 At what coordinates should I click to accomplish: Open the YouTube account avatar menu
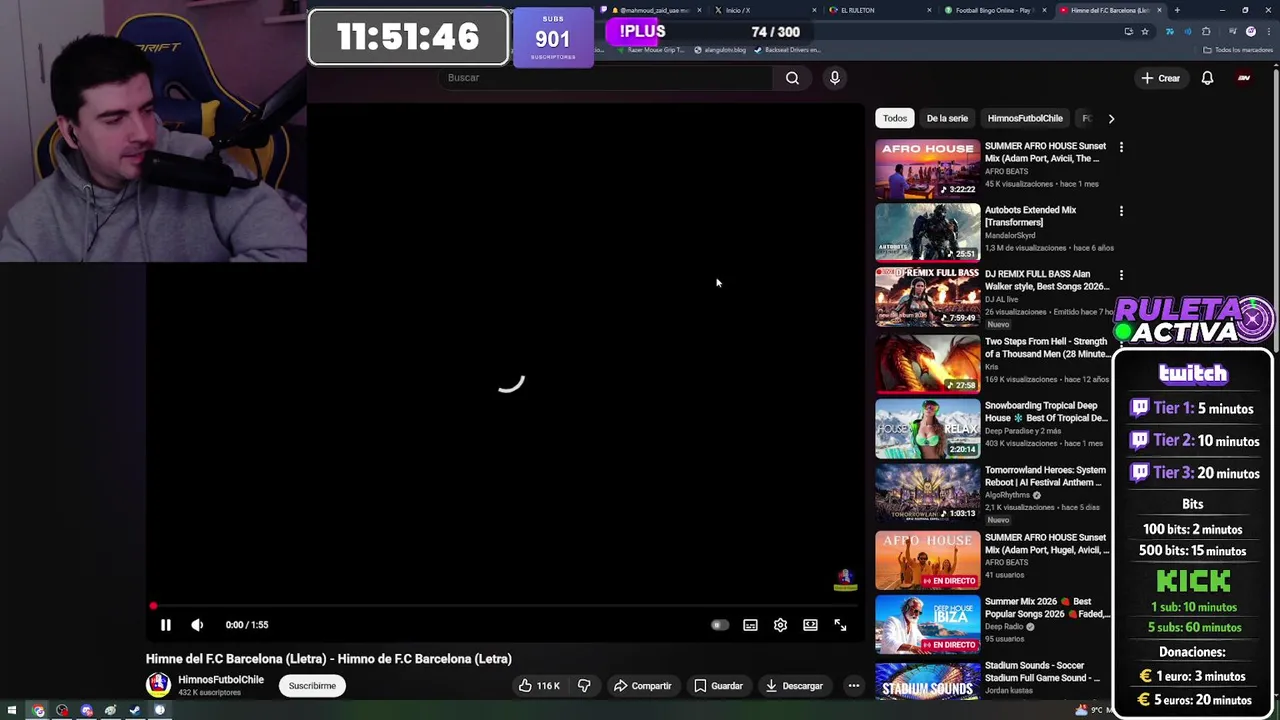[1244, 78]
